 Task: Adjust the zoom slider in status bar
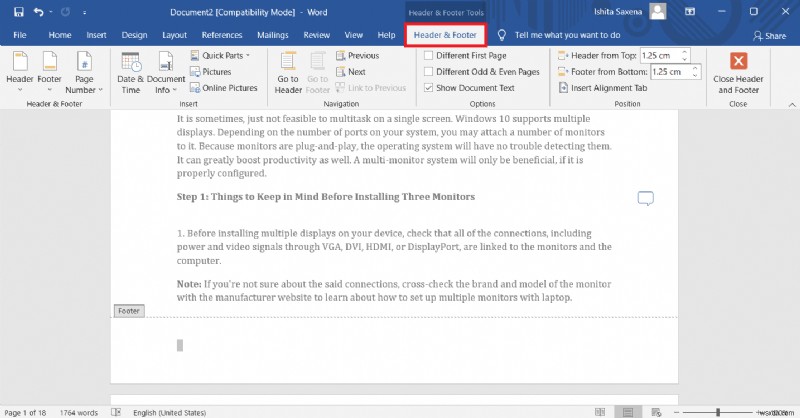717,412
